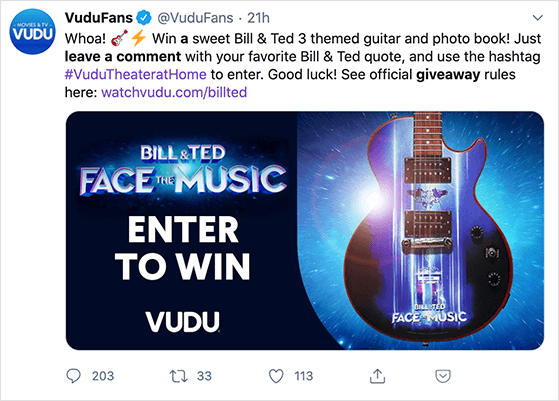Click the @VuduFans handle
The width and height of the screenshot is (559, 401).
(x=195, y=17)
